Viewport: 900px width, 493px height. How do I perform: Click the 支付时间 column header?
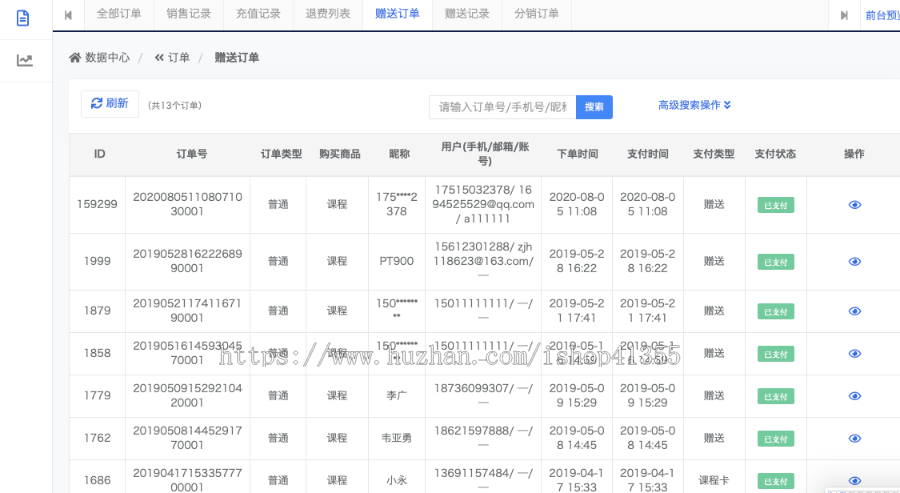click(x=647, y=154)
